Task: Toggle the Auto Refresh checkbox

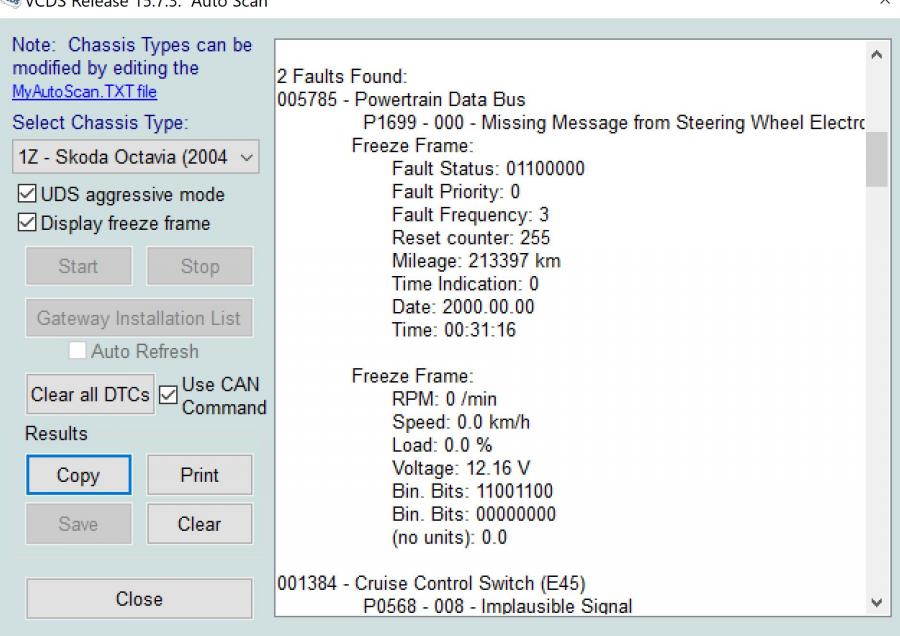Action: (74, 350)
